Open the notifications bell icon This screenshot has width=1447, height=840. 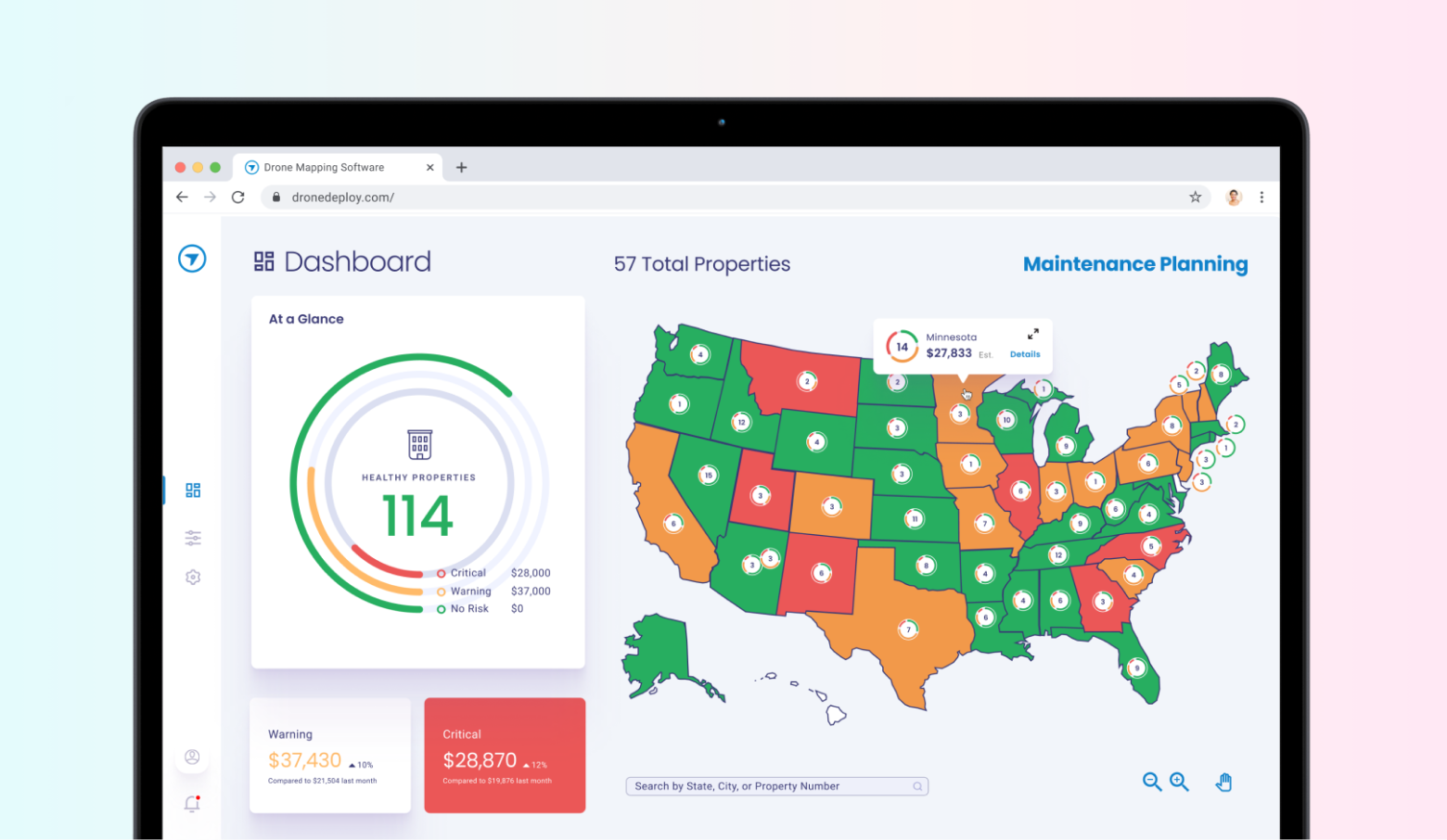tap(192, 804)
